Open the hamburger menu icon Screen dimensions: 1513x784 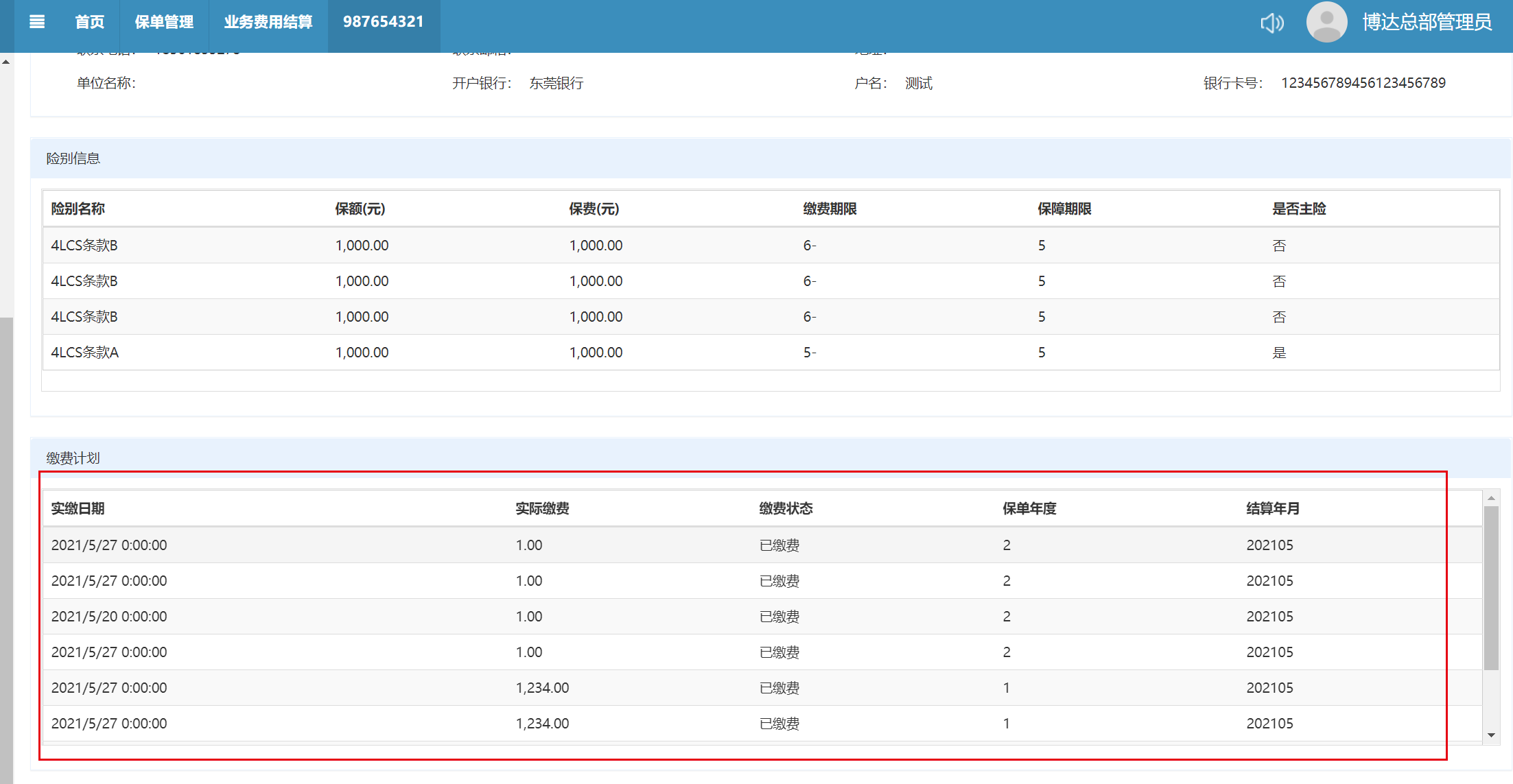(37, 22)
